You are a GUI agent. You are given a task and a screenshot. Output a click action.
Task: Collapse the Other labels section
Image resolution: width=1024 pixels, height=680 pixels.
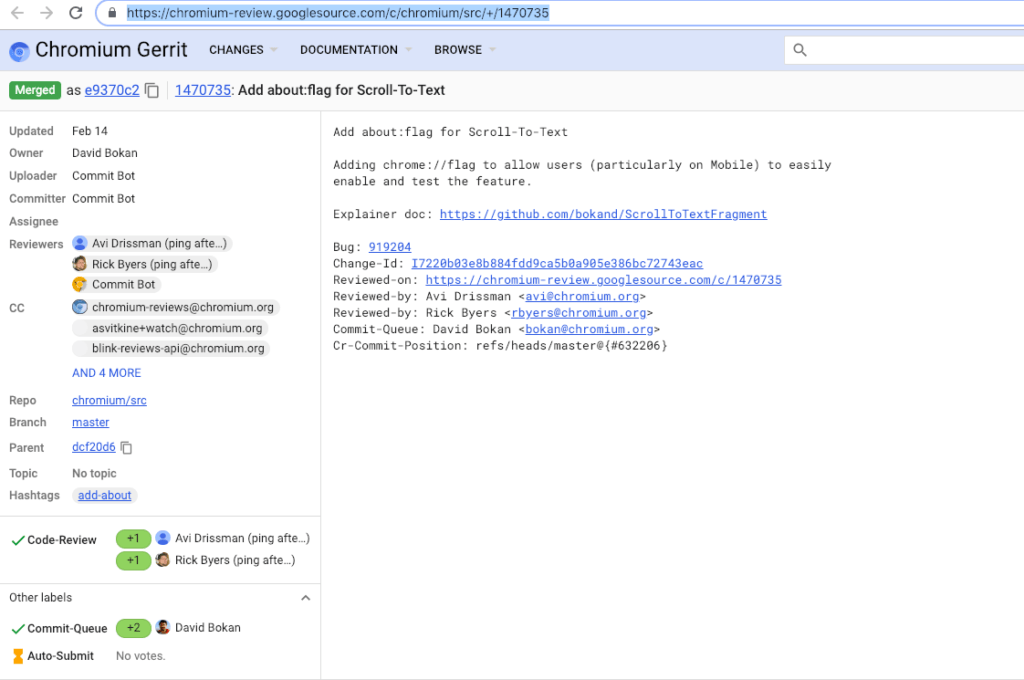(305, 598)
